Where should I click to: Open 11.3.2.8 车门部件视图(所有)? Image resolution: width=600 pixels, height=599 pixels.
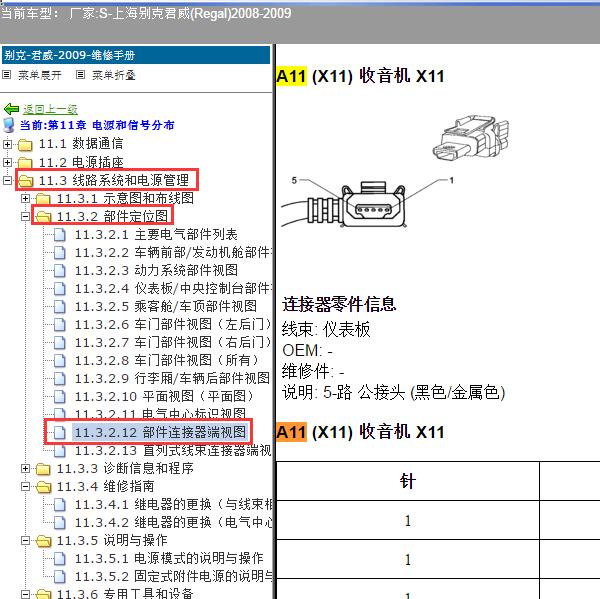(x=167, y=361)
